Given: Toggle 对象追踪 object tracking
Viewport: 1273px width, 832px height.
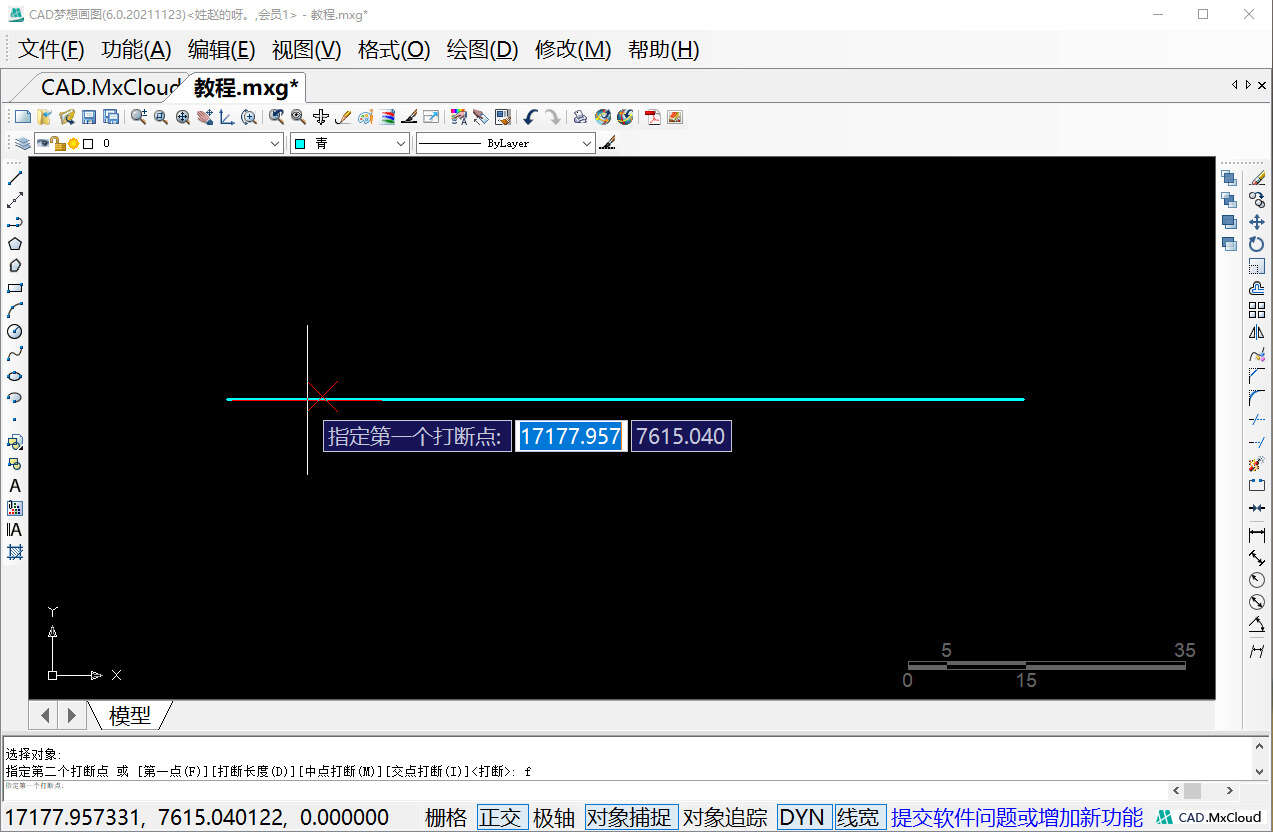Looking at the screenshot, I should point(725,817).
